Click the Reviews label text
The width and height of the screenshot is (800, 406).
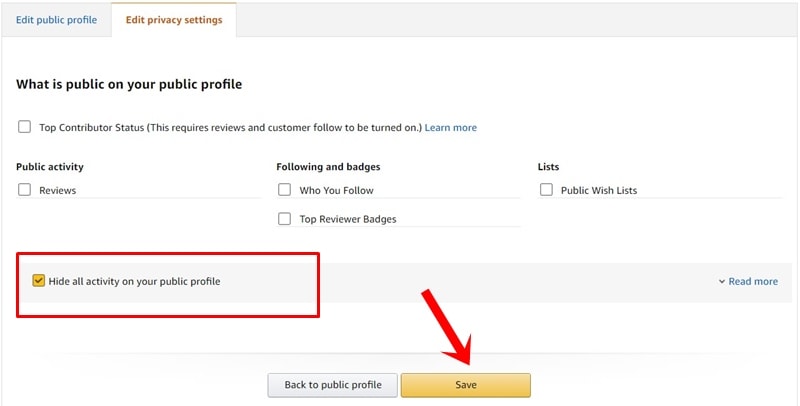(x=58, y=190)
